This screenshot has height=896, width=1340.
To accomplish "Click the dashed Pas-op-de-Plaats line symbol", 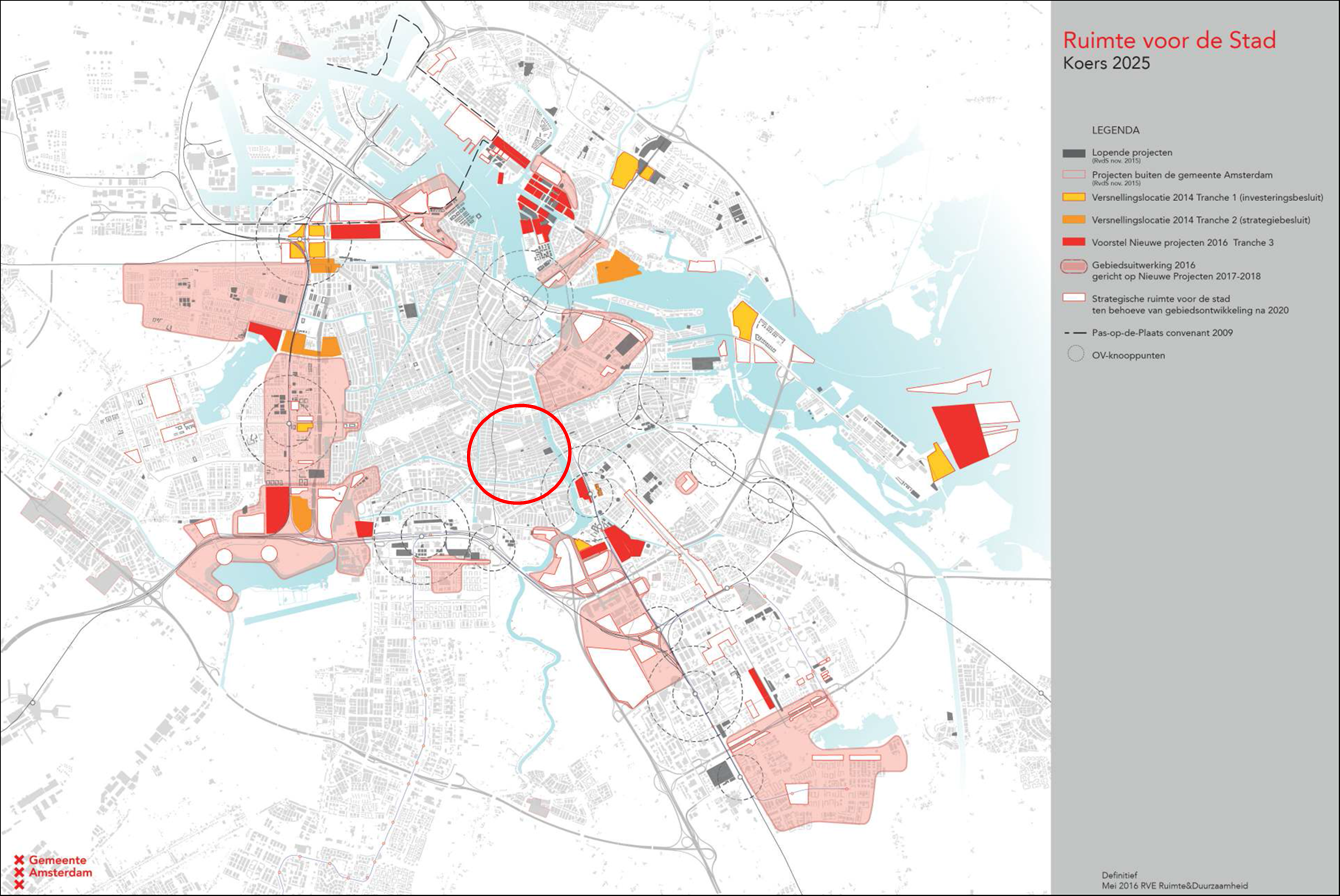I will pos(1076,331).
